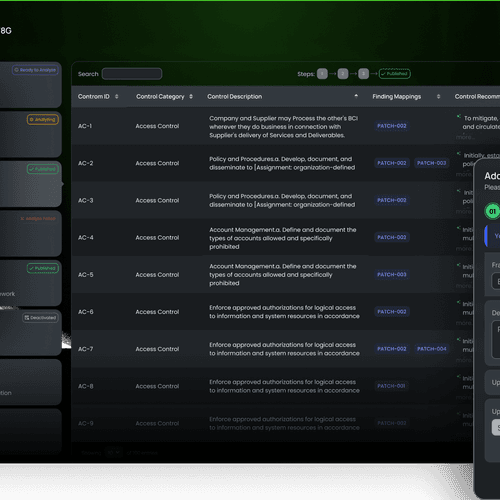Sort Finding Mappings column with arrows
The height and width of the screenshot is (500, 500).
click(438, 97)
